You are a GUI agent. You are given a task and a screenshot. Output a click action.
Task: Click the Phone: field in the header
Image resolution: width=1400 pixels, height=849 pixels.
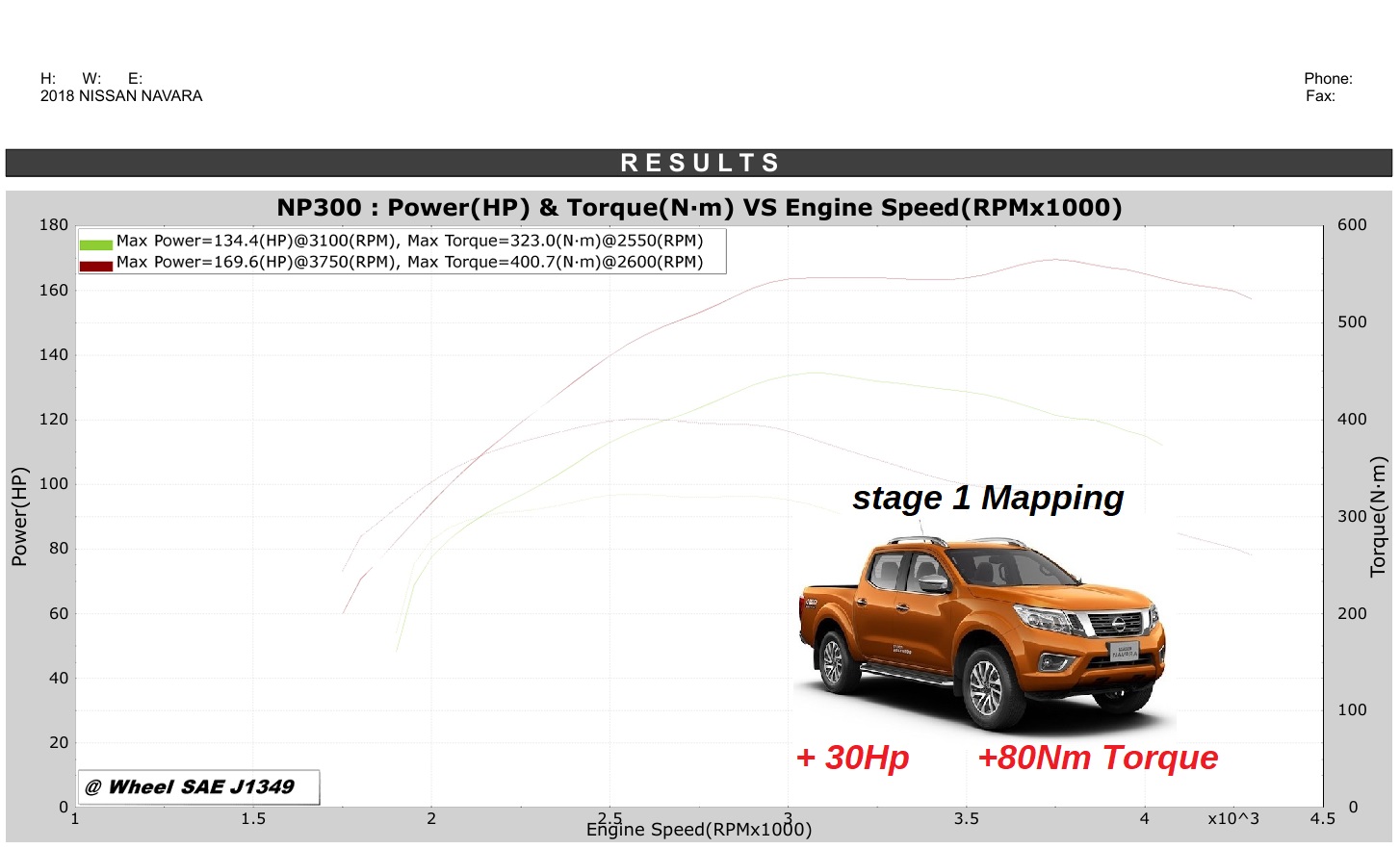(1330, 79)
